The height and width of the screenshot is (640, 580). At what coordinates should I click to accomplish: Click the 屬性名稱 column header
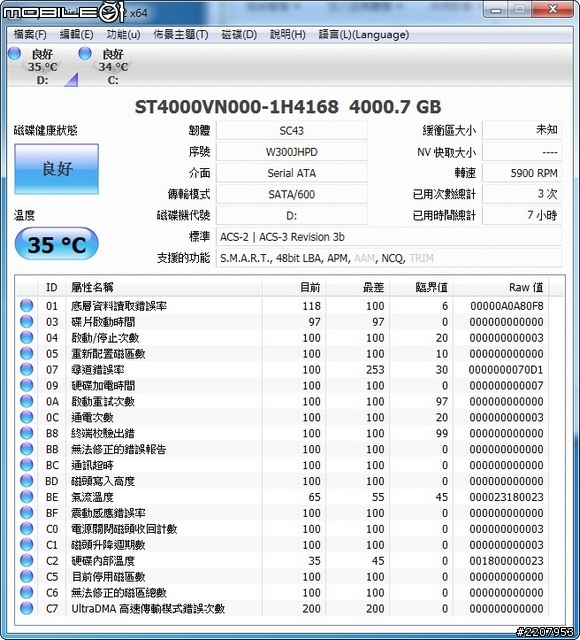164,287
